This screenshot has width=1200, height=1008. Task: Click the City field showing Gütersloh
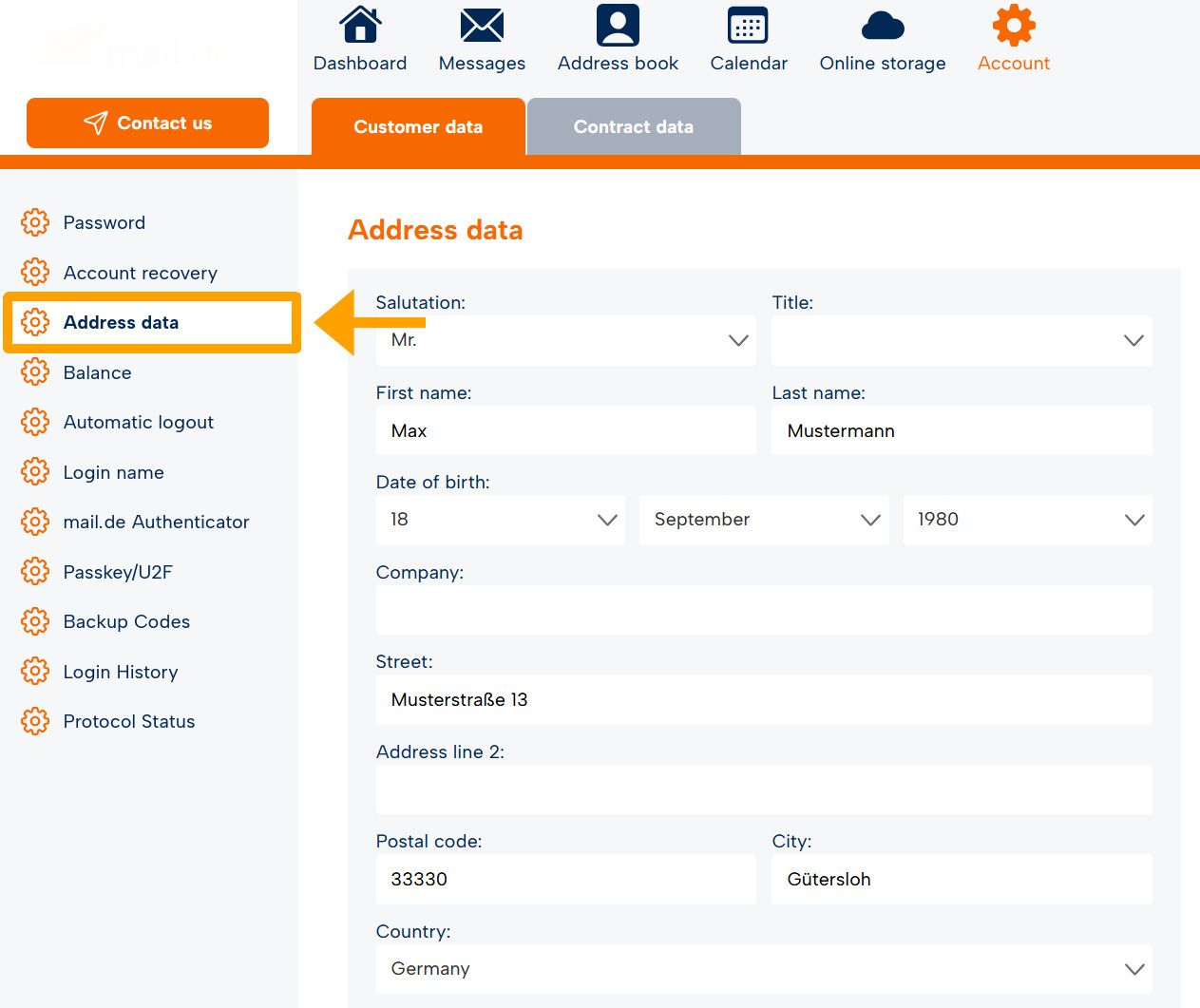coord(962,879)
